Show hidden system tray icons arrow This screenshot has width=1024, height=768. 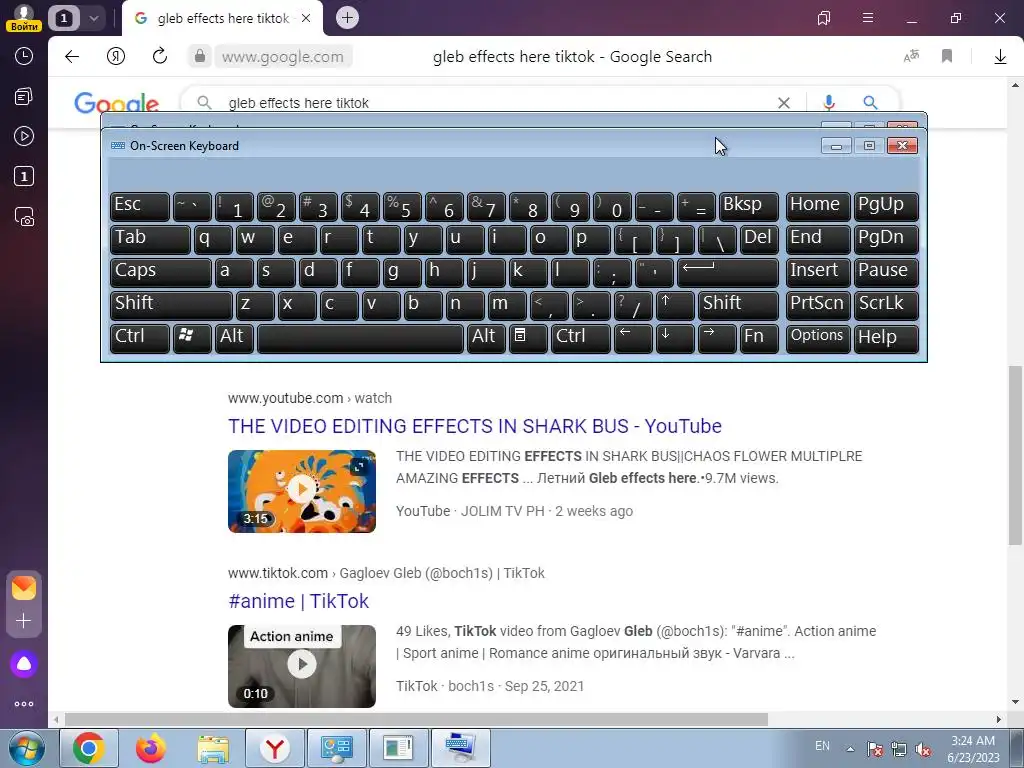850,749
